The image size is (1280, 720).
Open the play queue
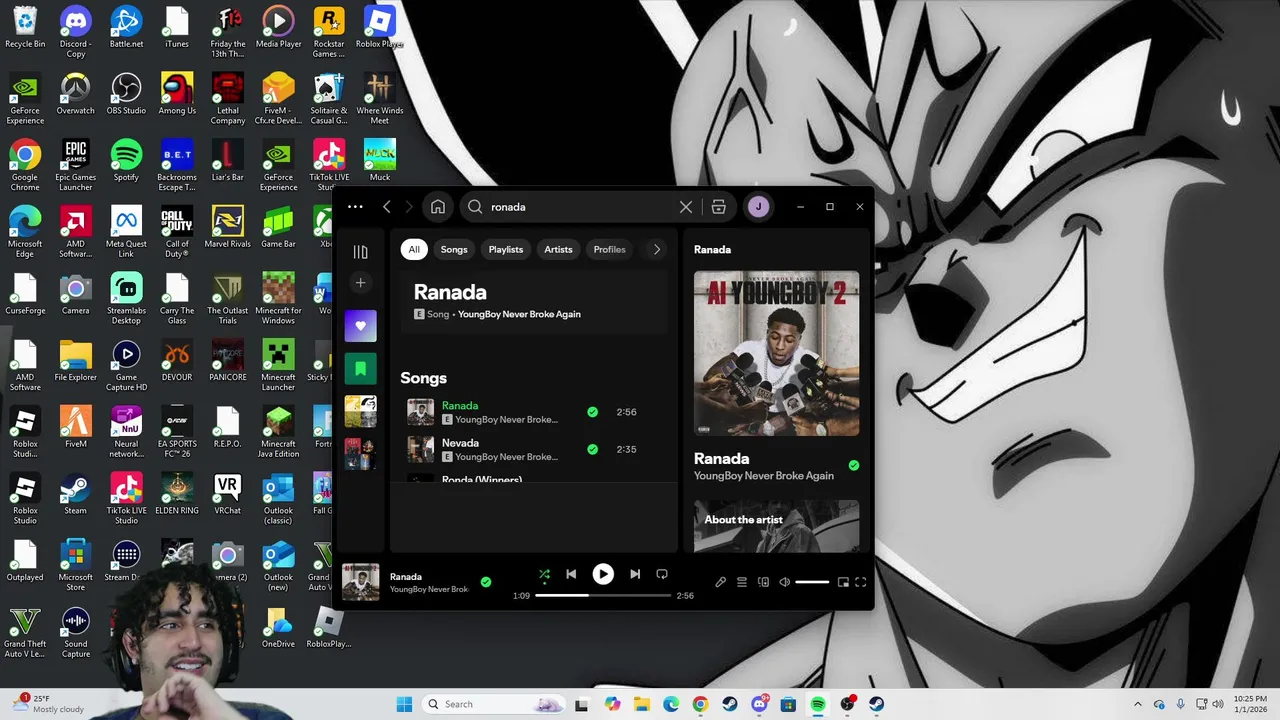[x=742, y=582]
